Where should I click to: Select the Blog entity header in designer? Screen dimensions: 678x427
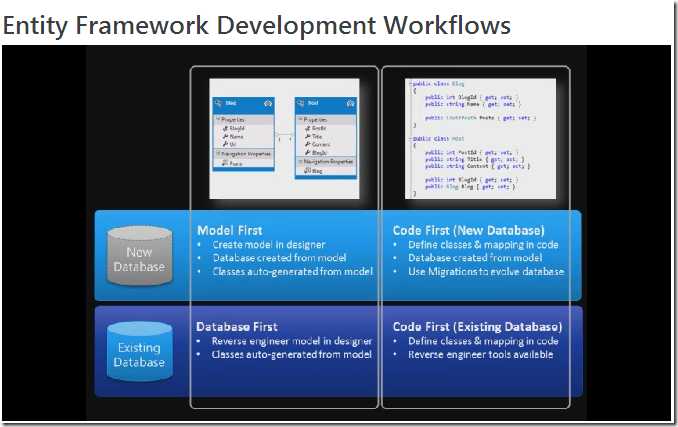(243, 104)
